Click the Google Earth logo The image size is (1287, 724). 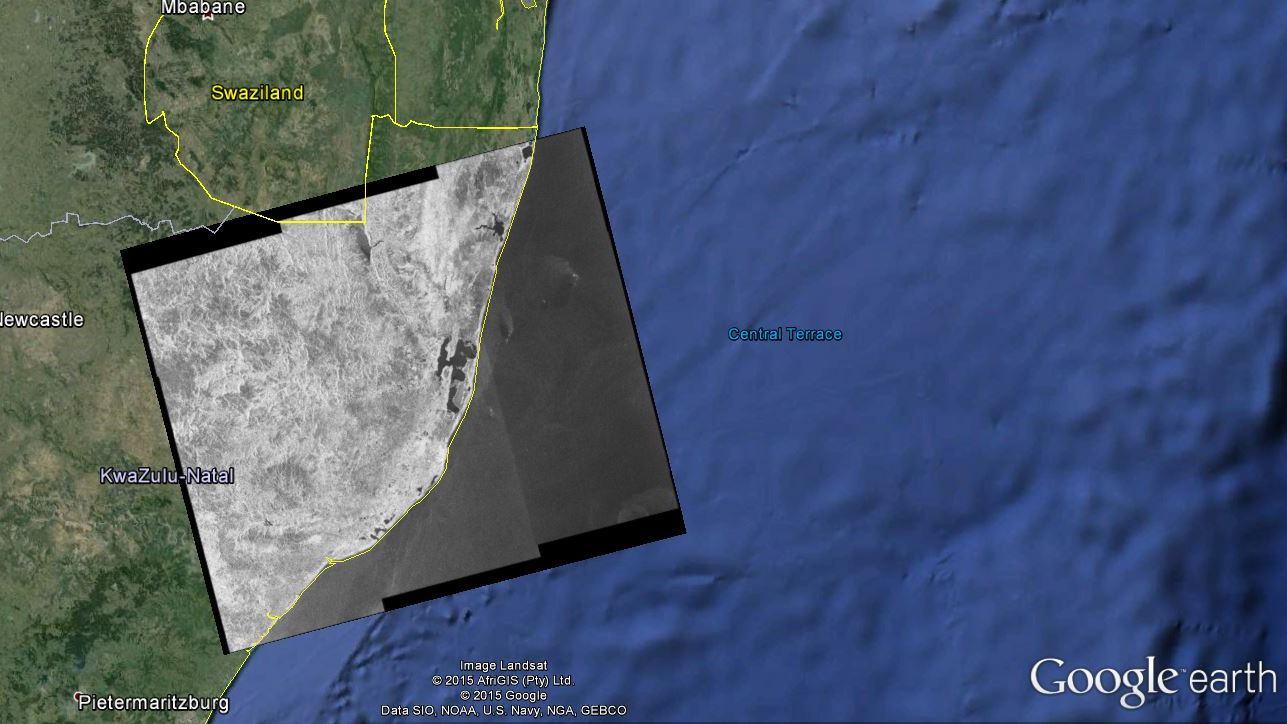tap(1152, 680)
